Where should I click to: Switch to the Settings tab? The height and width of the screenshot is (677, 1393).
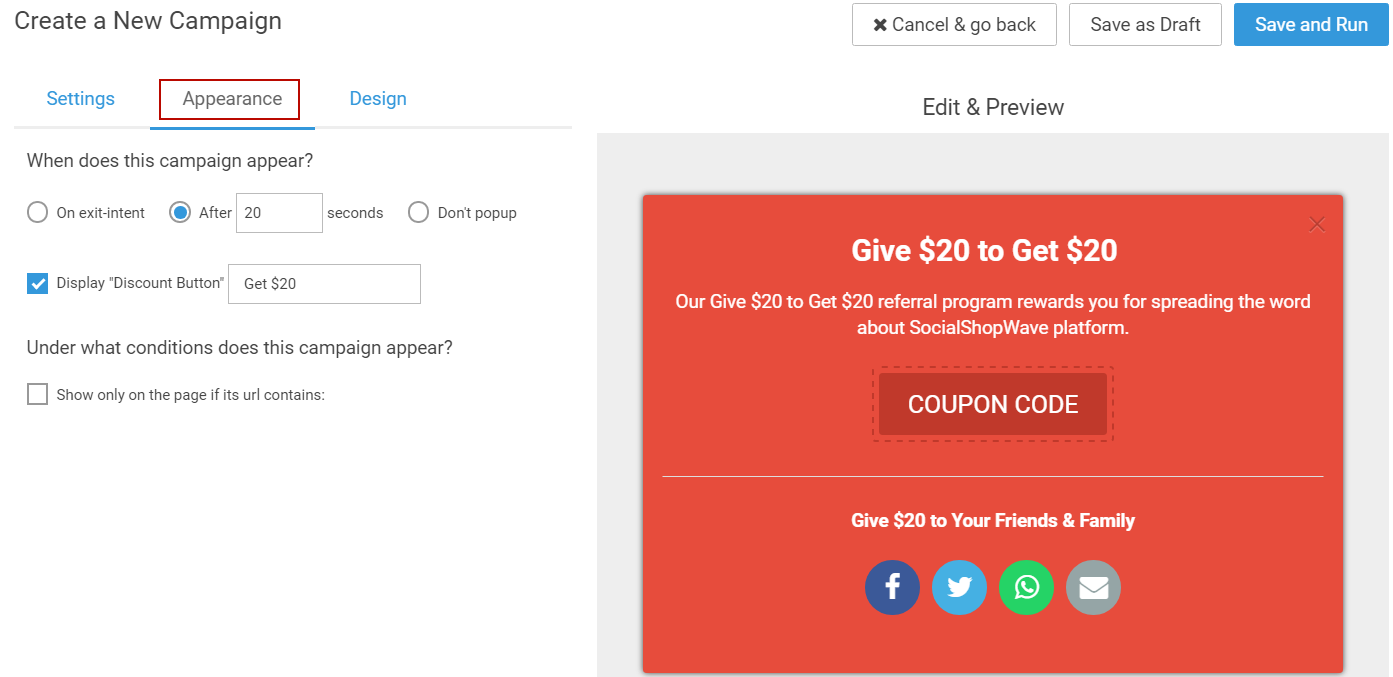pyautogui.click(x=81, y=99)
